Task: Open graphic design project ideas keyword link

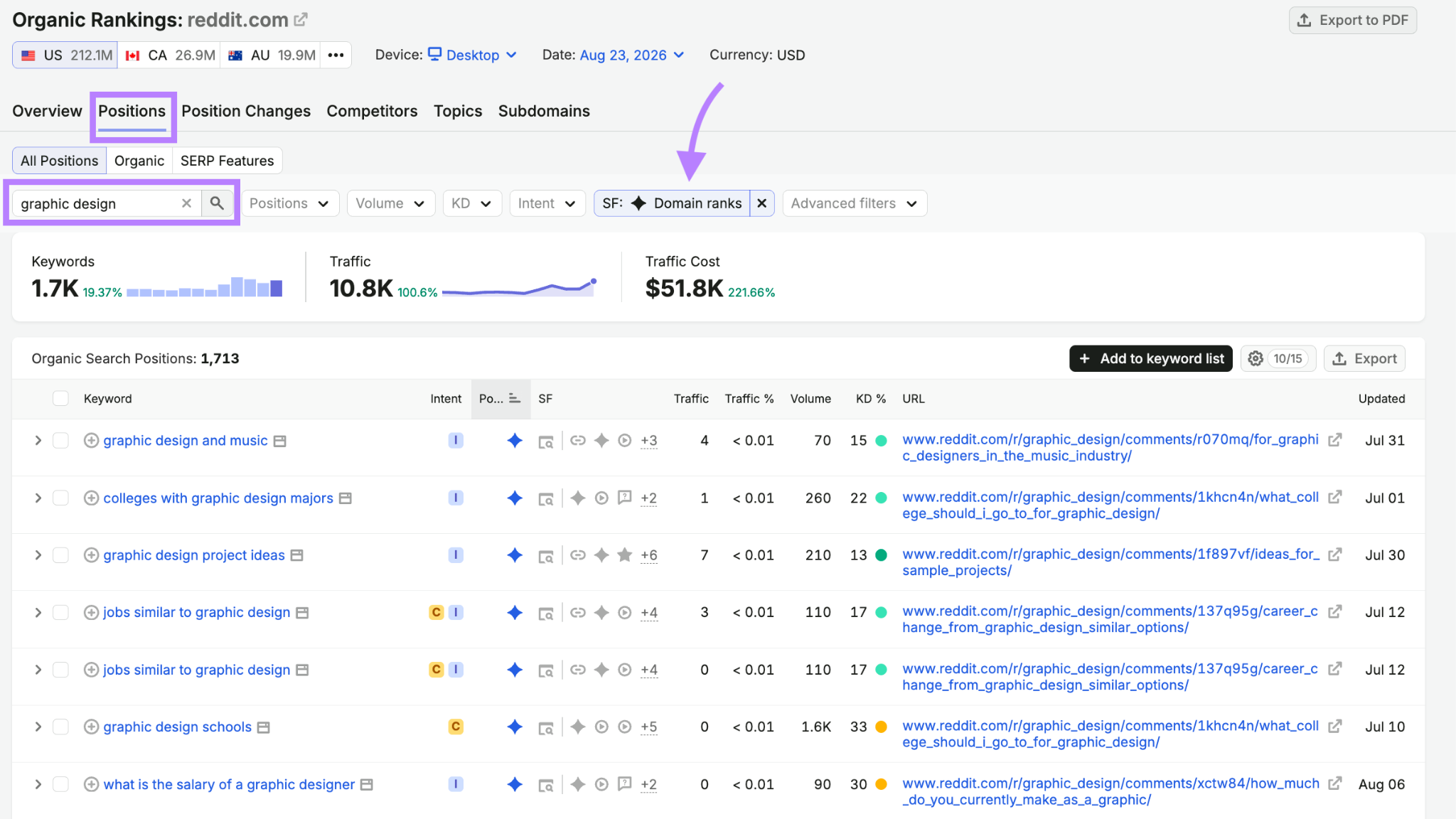Action: 194,555
